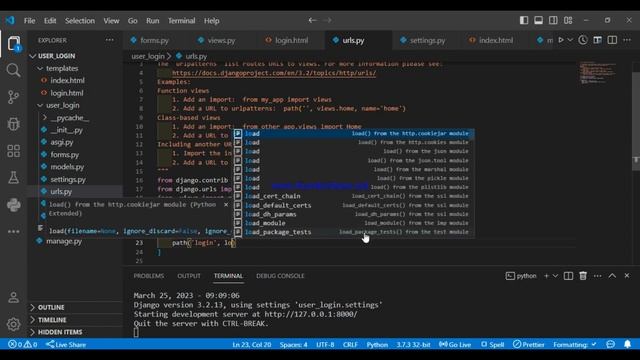Open run options dropdown arrow
The height and width of the screenshot is (360, 640).
570,40
